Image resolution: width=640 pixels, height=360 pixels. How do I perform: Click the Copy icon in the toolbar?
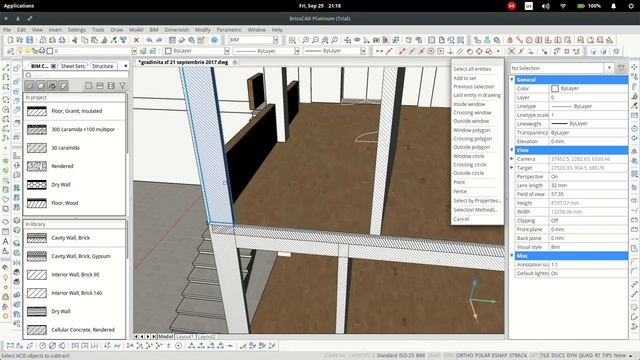(84, 40)
